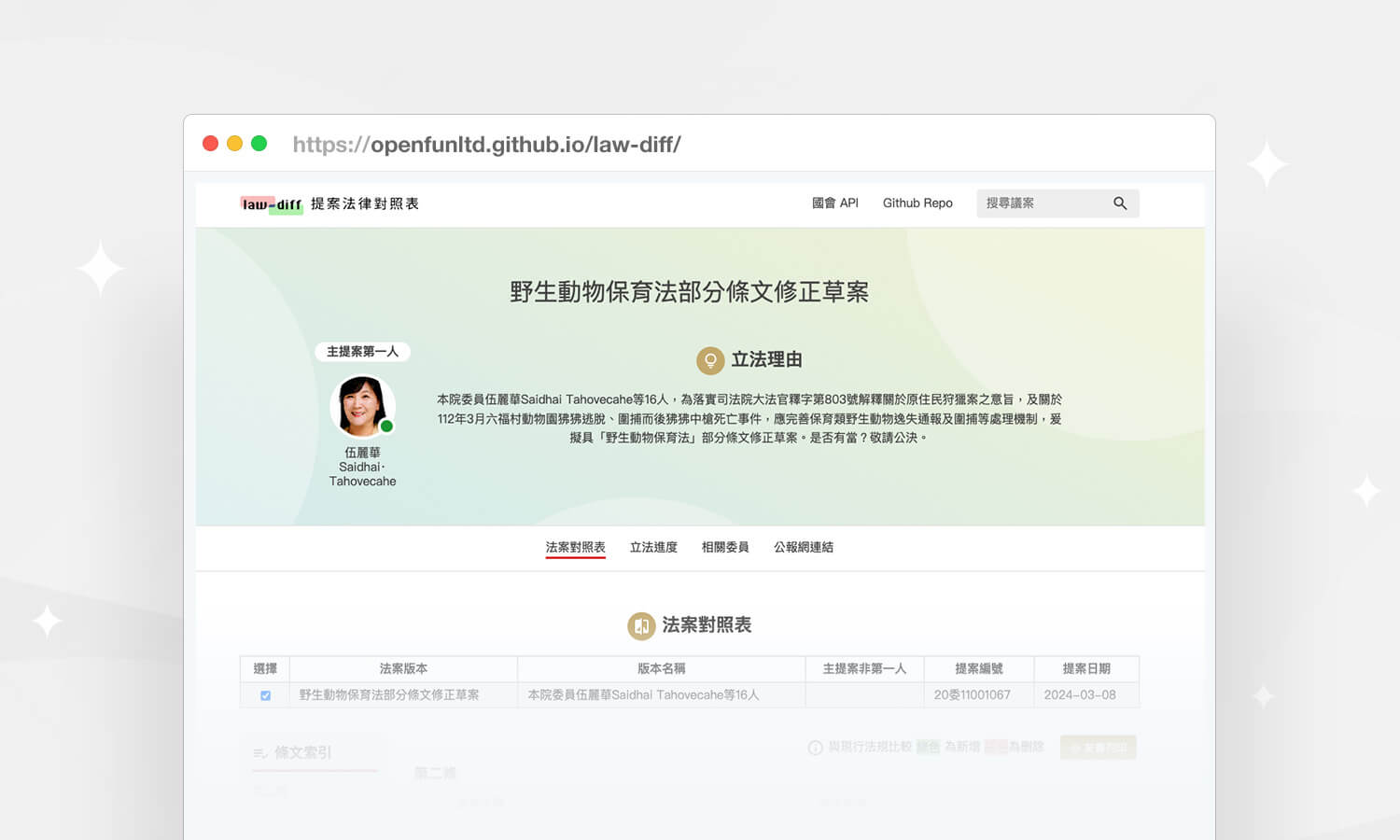Click the lightbulb icon beside 立法理由
The image size is (1400, 840).
coord(710,360)
